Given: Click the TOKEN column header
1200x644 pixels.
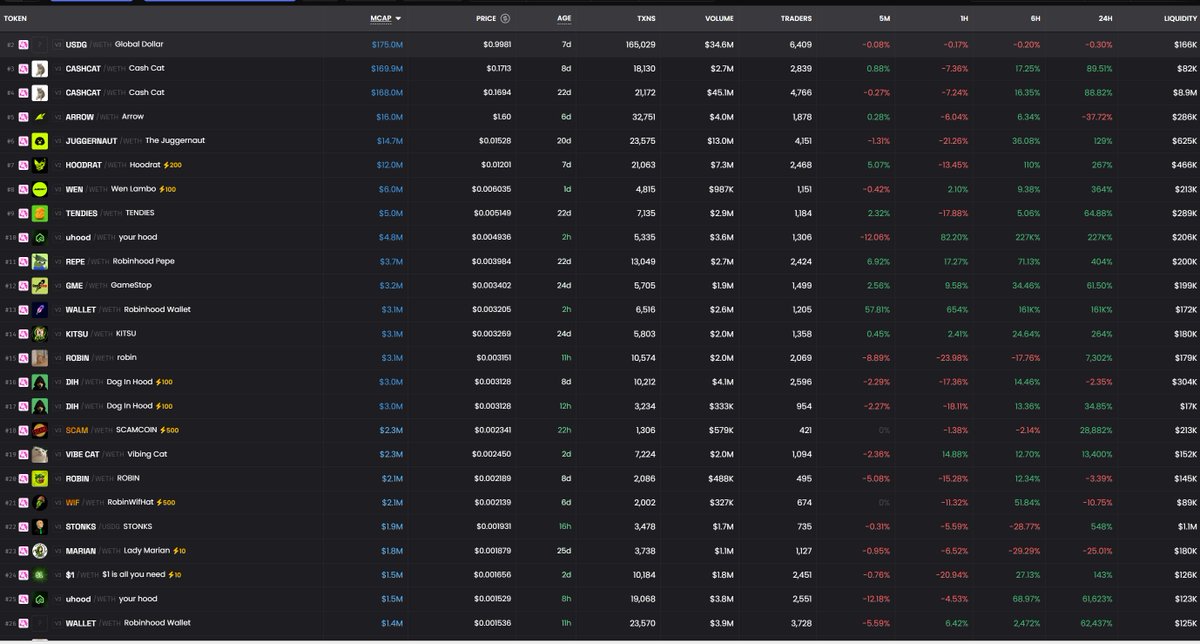Looking at the screenshot, I should (16, 18).
